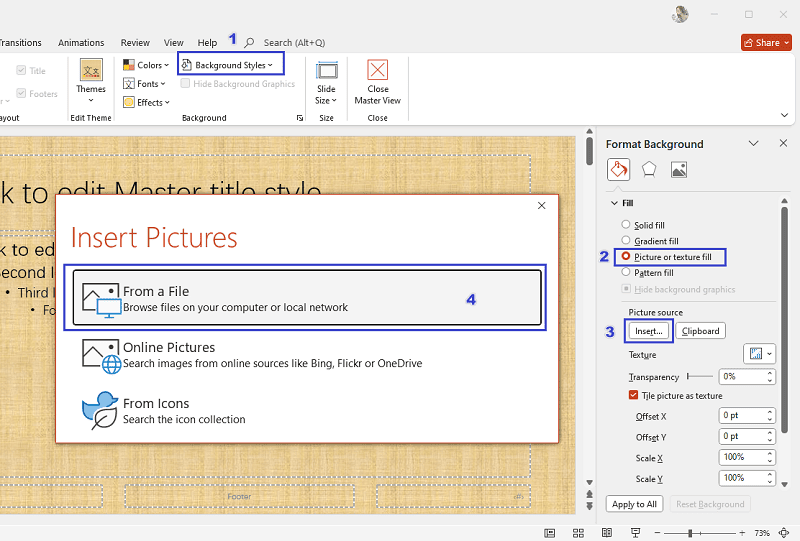
Task: Open the Texture dropdown picker
Action: [759, 354]
